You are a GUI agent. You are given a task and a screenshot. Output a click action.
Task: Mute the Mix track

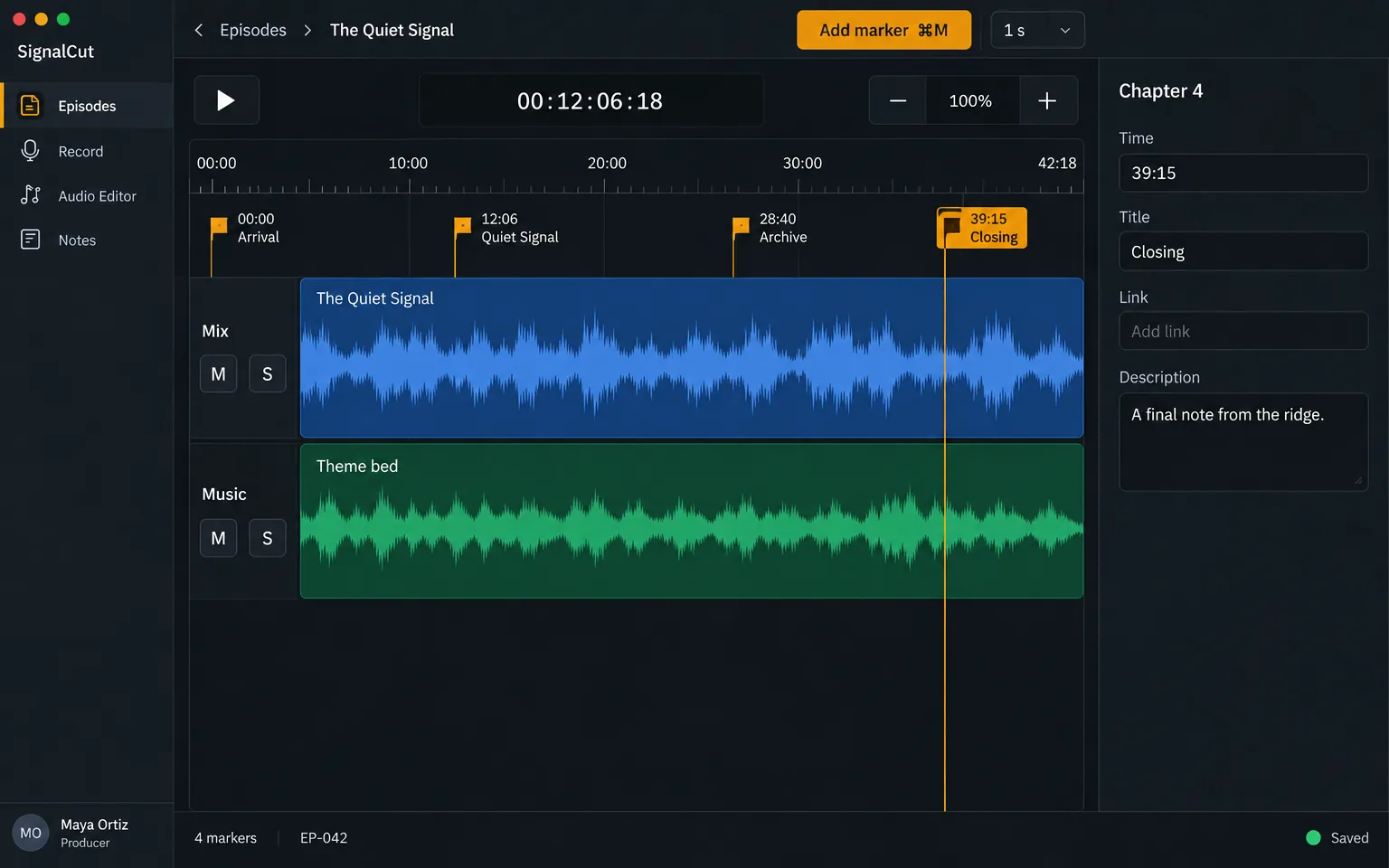point(218,373)
